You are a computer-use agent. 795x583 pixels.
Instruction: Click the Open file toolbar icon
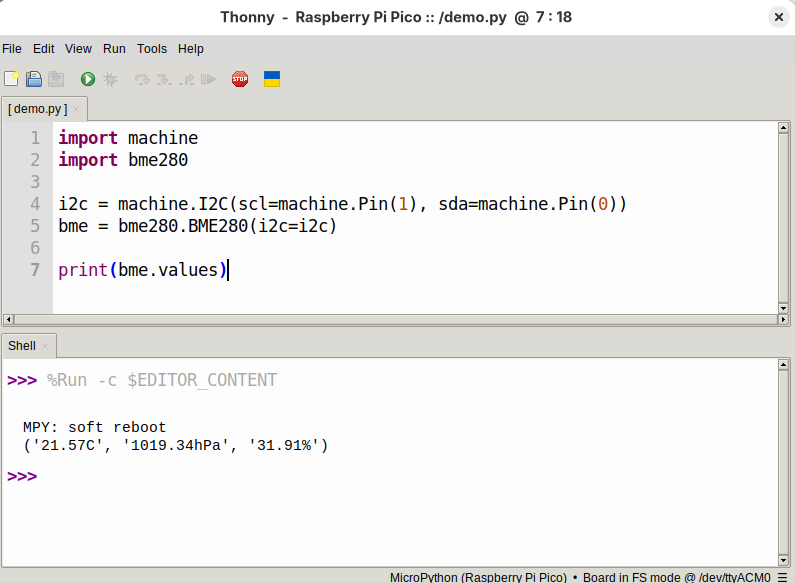[x=34, y=79]
